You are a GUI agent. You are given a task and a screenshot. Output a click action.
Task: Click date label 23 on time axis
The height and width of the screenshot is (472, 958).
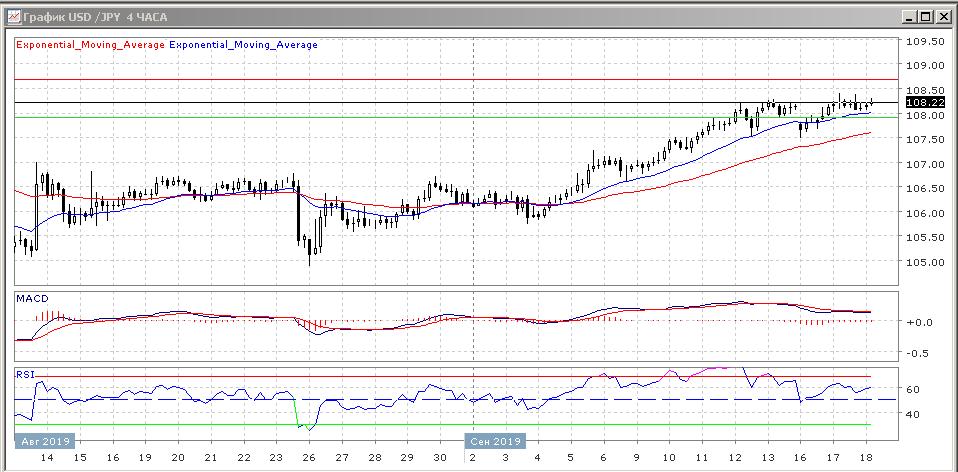[276, 457]
